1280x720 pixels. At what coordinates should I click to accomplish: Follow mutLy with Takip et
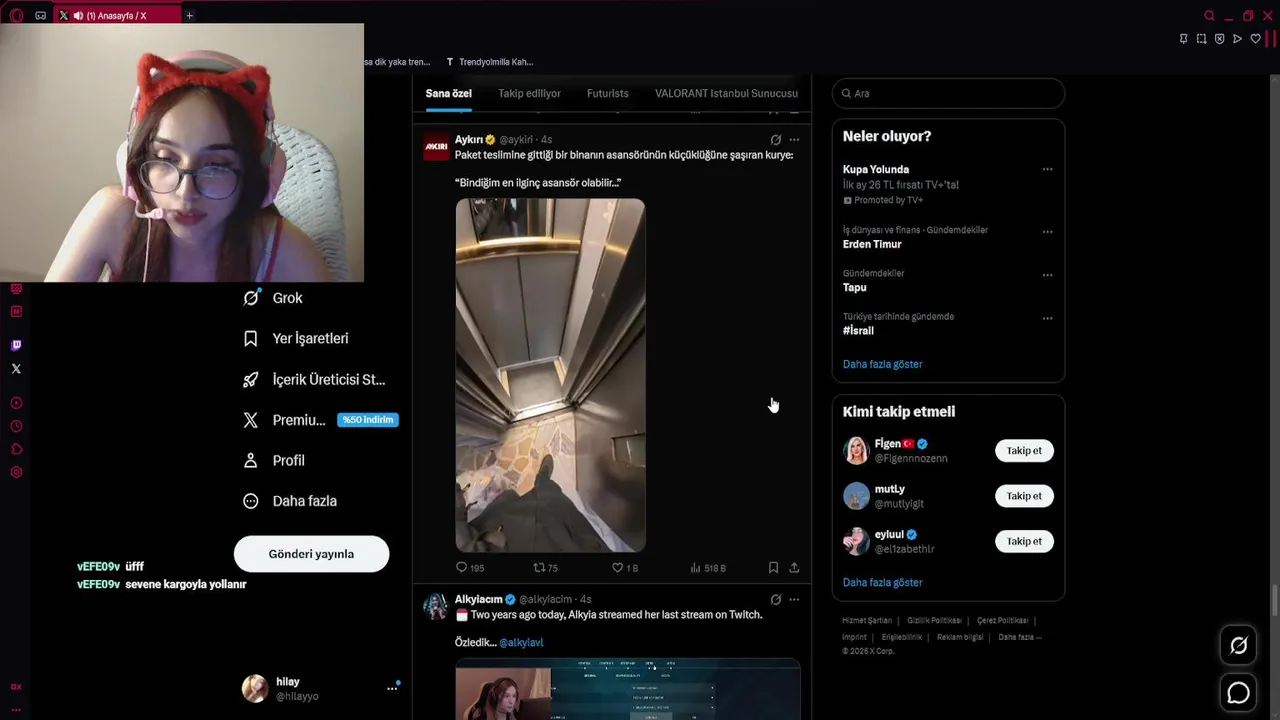1024,496
